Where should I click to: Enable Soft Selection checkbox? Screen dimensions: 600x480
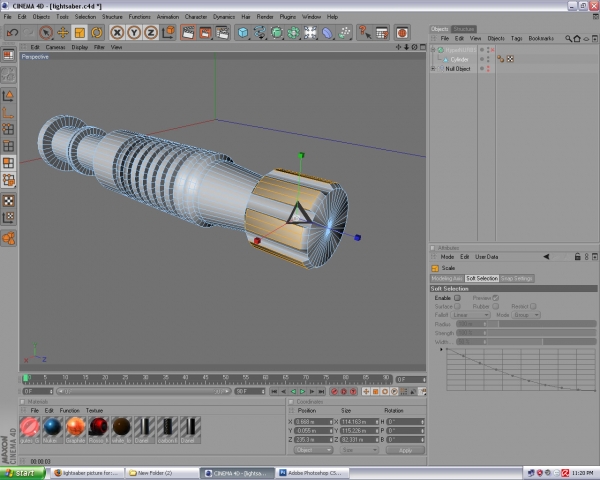pyautogui.click(x=457, y=298)
